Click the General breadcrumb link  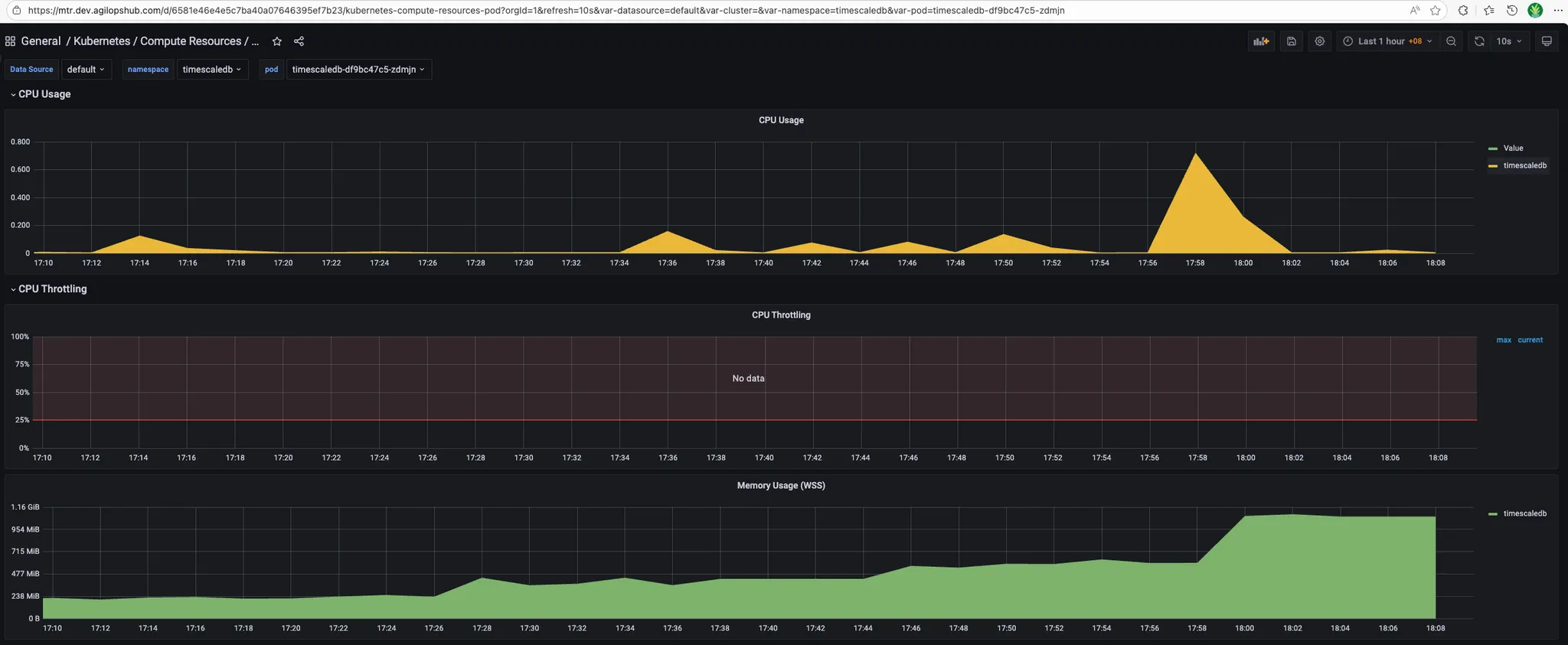coord(41,41)
